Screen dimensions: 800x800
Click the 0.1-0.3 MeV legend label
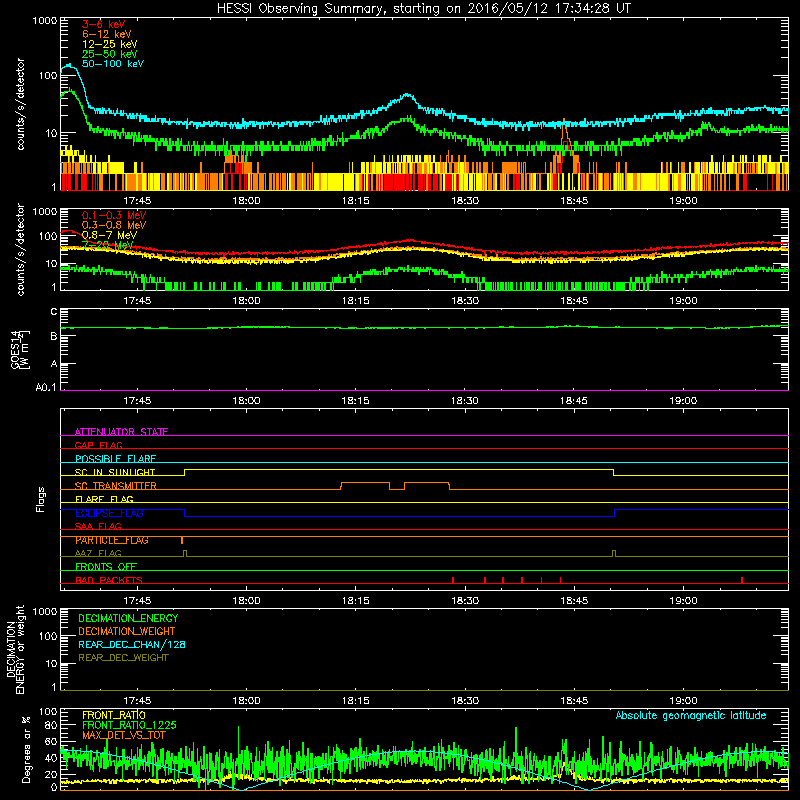(x=114, y=215)
